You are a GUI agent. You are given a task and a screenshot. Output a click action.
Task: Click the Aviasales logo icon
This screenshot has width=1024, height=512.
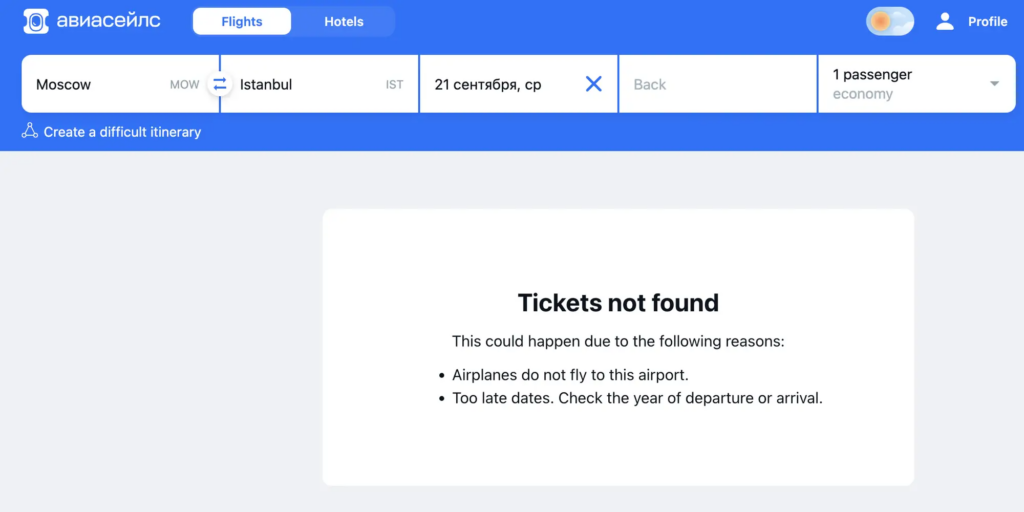click(x=36, y=21)
